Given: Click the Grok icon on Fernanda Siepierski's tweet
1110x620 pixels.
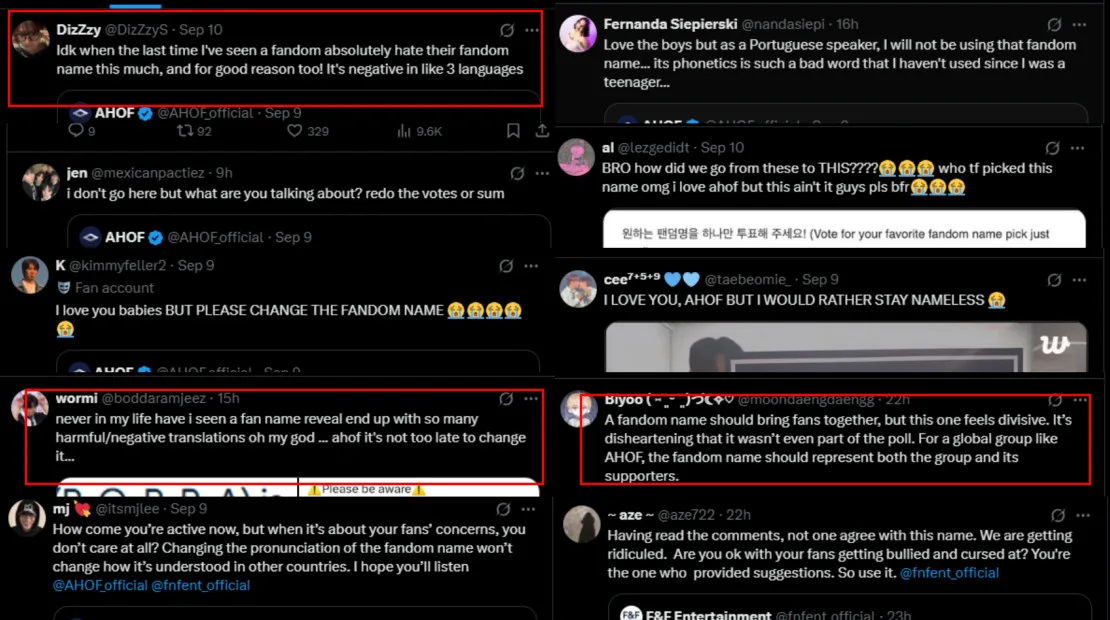Looking at the screenshot, I should click(1054, 24).
